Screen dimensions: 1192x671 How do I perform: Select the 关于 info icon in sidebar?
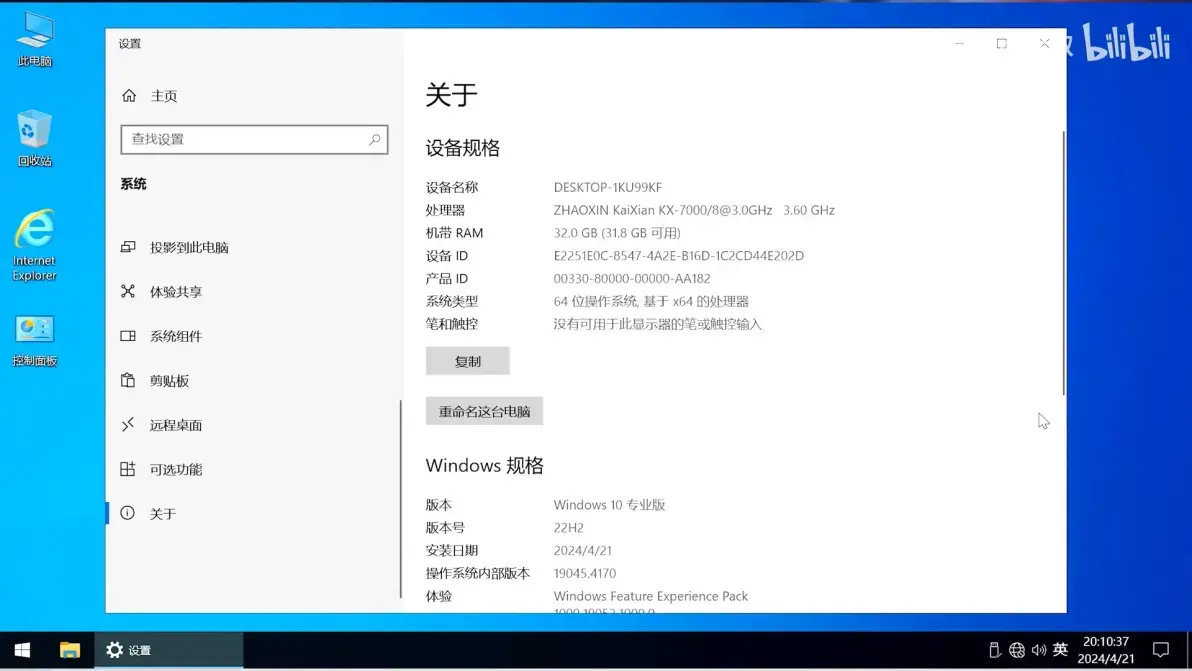[x=128, y=513]
